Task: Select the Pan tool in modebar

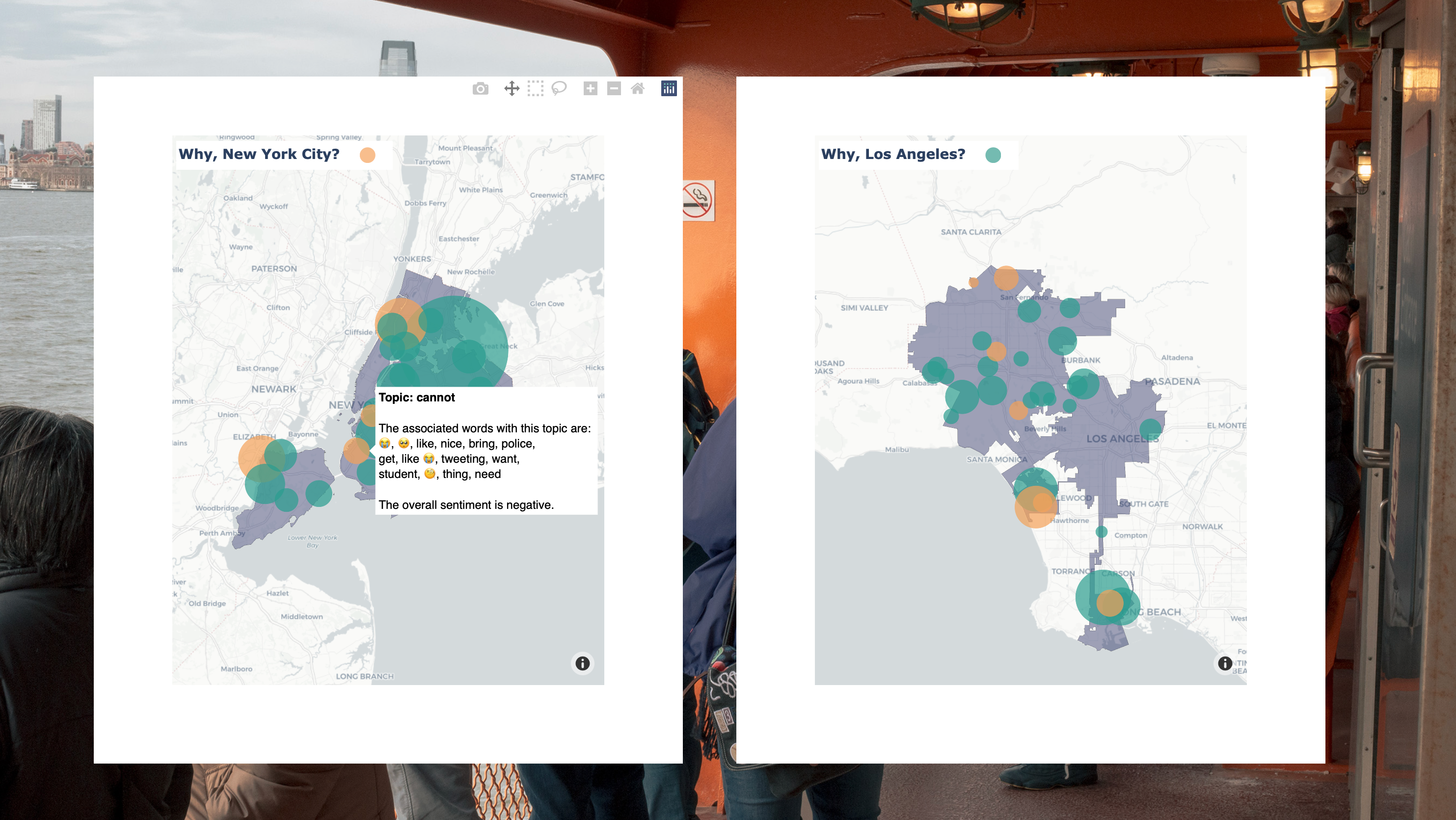Action: [512, 89]
